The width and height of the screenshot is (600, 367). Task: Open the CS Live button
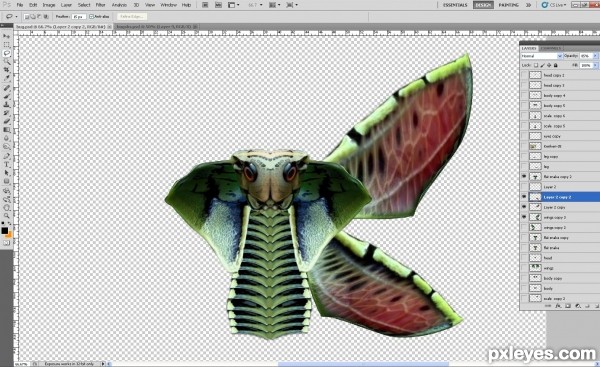[554, 5]
